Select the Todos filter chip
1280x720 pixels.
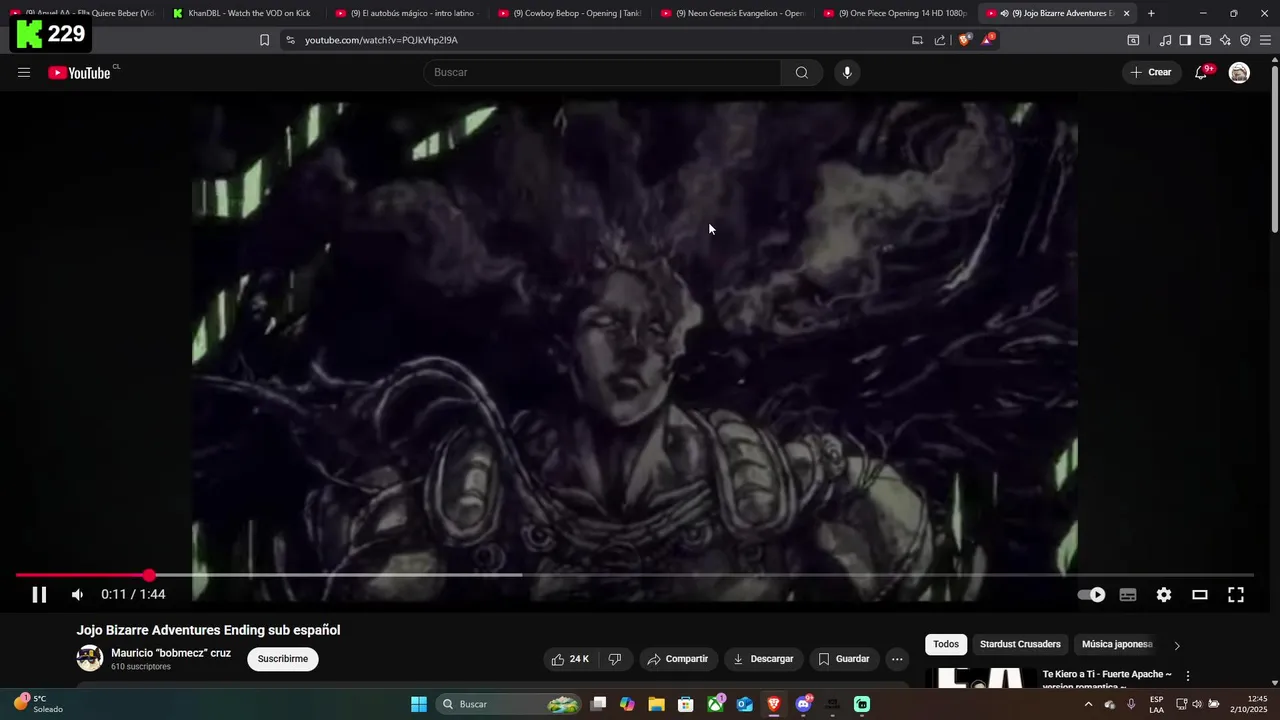click(x=946, y=644)
